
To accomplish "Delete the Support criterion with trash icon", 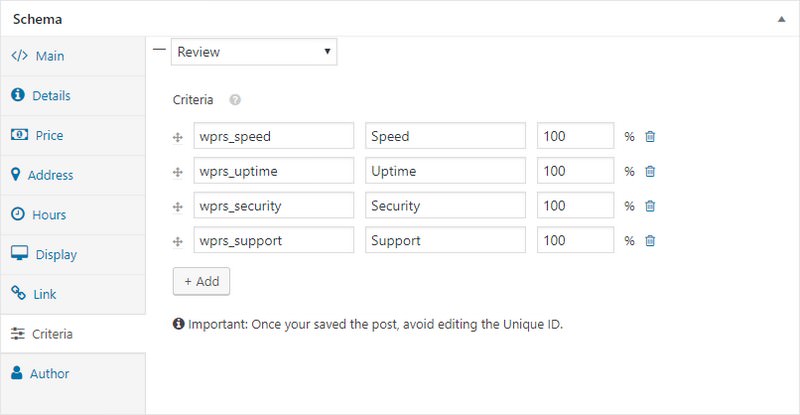I will click(650, 240).
